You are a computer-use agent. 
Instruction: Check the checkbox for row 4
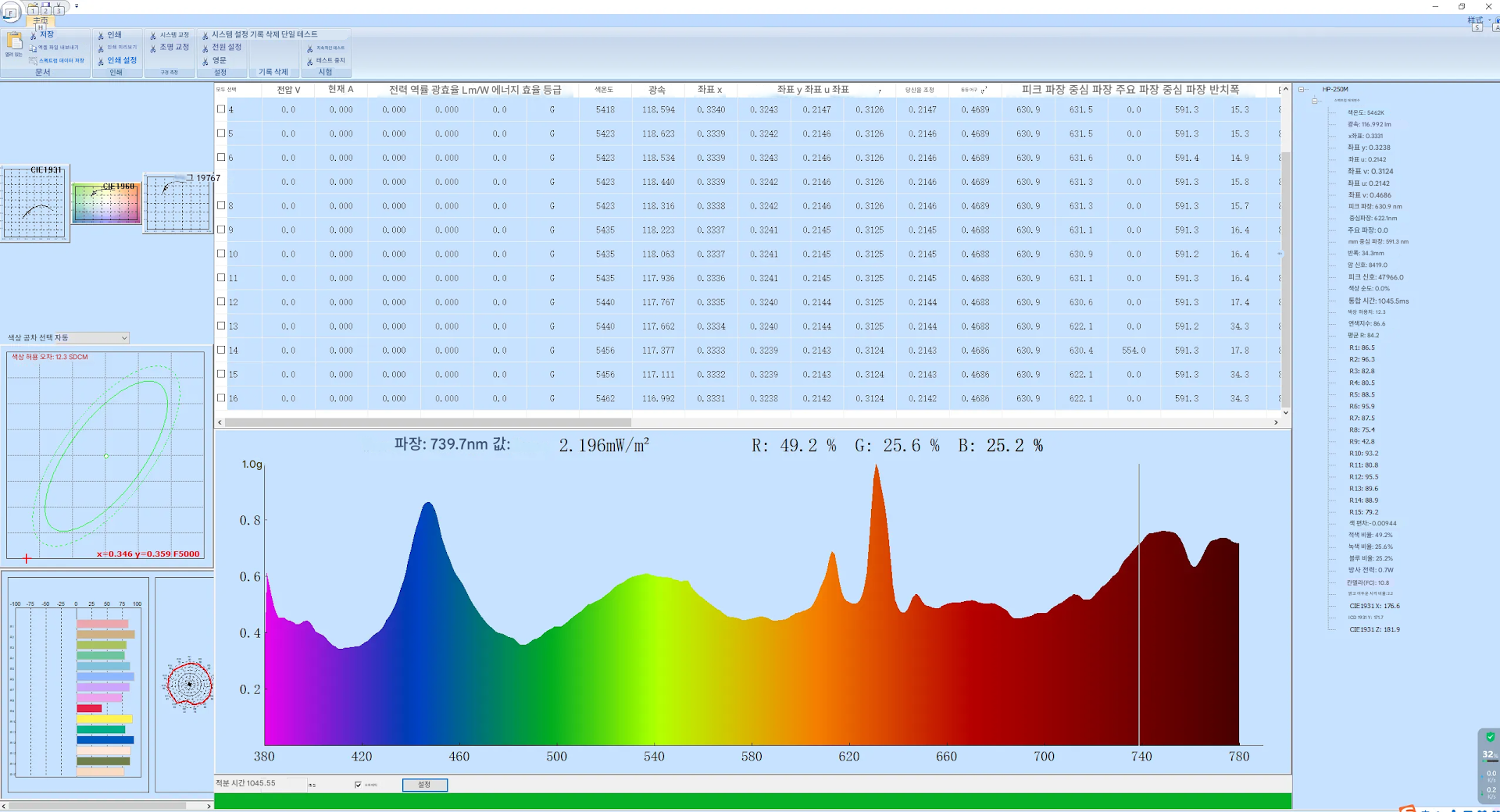[x=221, y=109]
